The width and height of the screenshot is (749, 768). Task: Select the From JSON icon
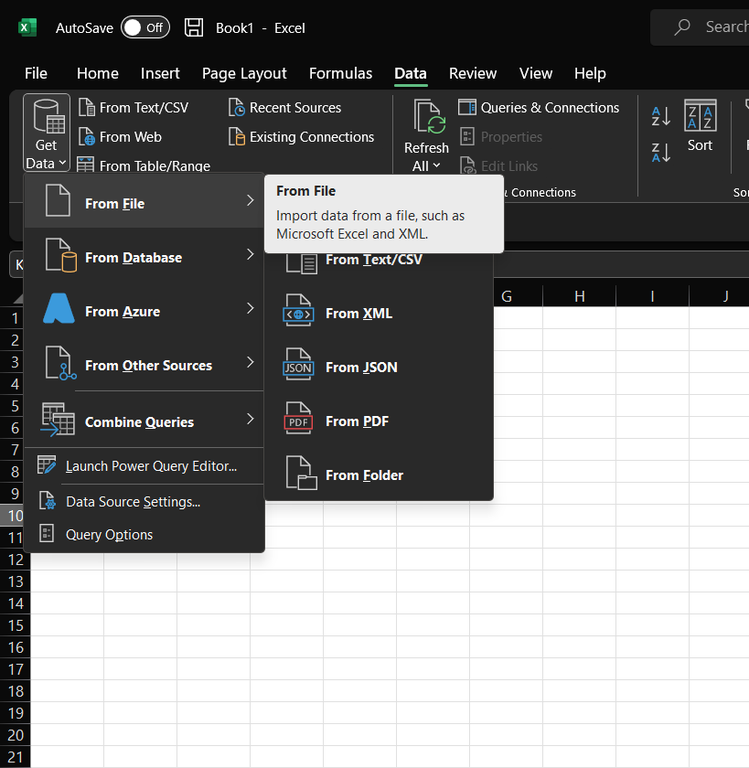pos(299,367)
